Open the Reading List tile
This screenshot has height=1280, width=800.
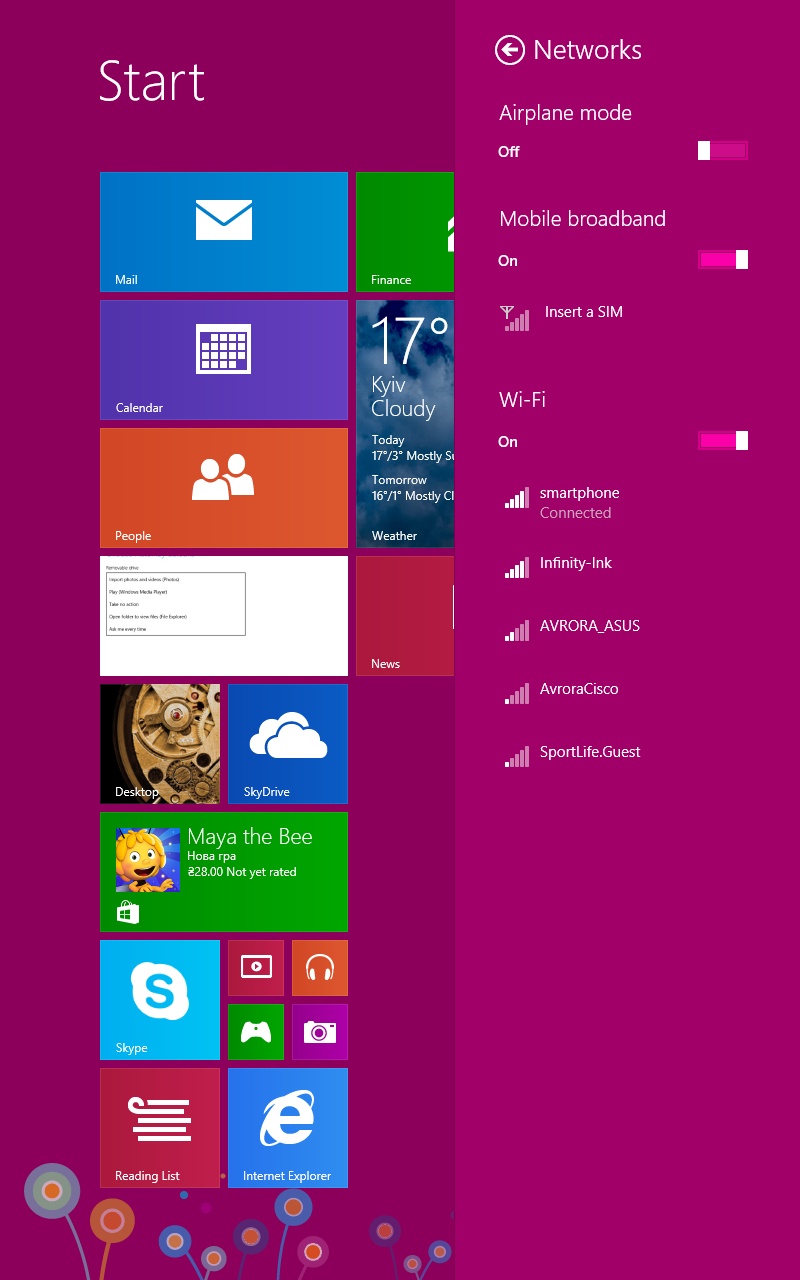(x=160, y=1127)
